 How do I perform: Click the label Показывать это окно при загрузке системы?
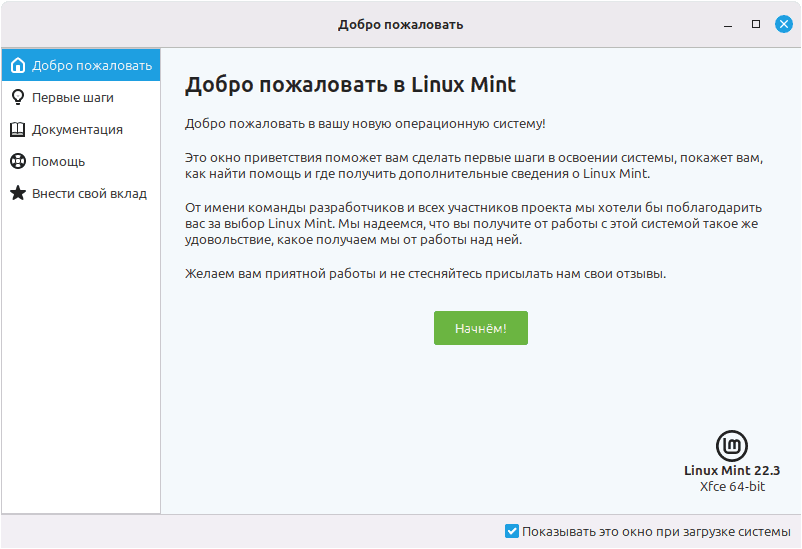pos(656,532)
